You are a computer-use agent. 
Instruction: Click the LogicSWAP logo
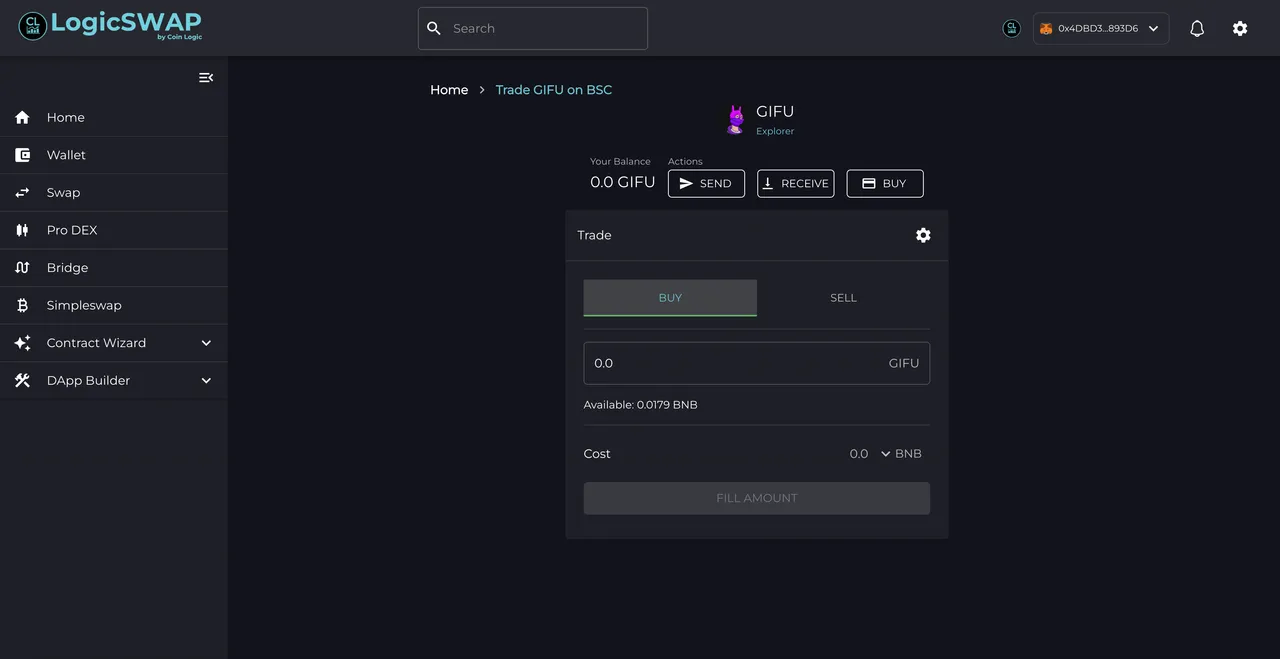[110, 26]
